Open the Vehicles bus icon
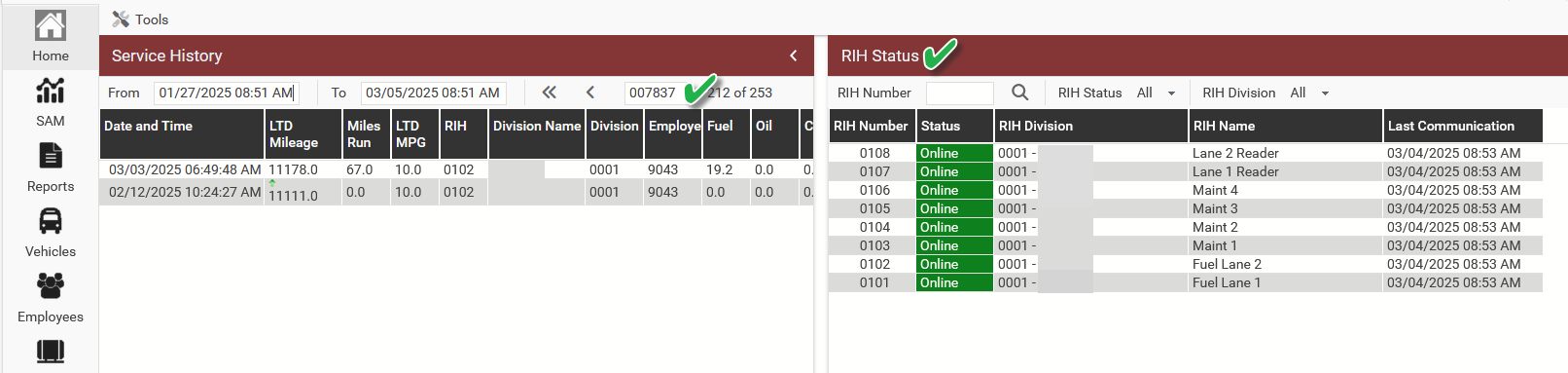 (x=51, y=221)
